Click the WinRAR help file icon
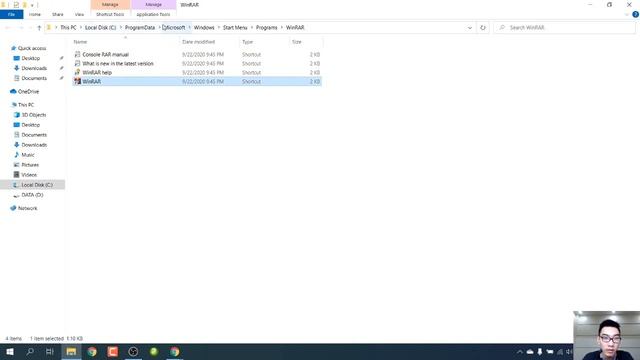The image size is (640, 360). [77, 73]
